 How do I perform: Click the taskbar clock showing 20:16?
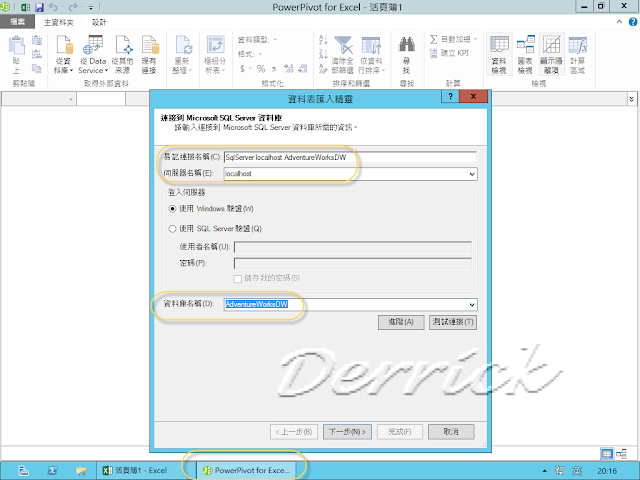click(x=607, y=471)
